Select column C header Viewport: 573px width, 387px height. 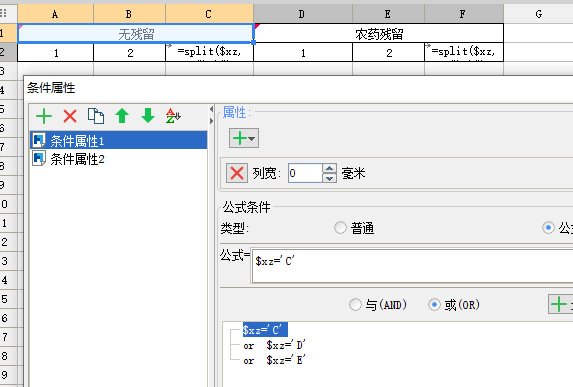click(x=209, y=14)
